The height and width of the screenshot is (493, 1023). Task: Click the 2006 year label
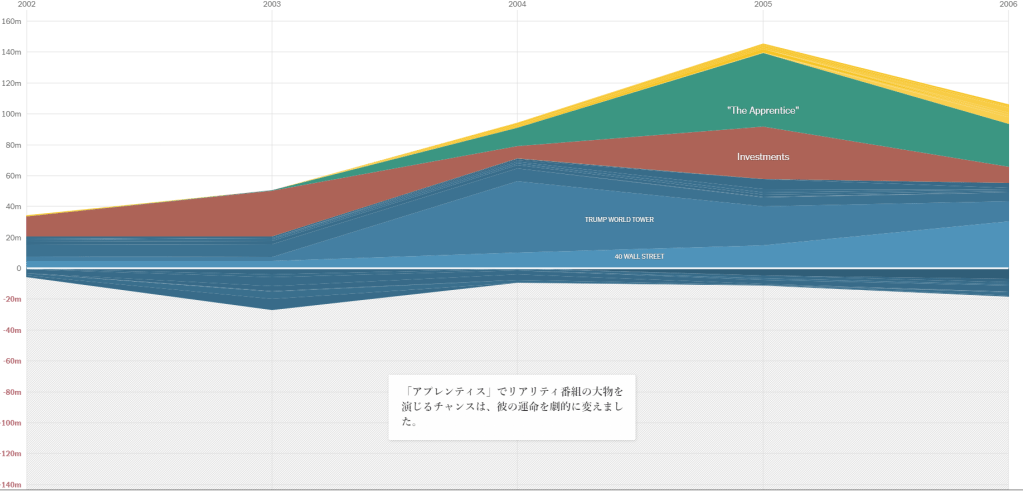[1008, 5]
